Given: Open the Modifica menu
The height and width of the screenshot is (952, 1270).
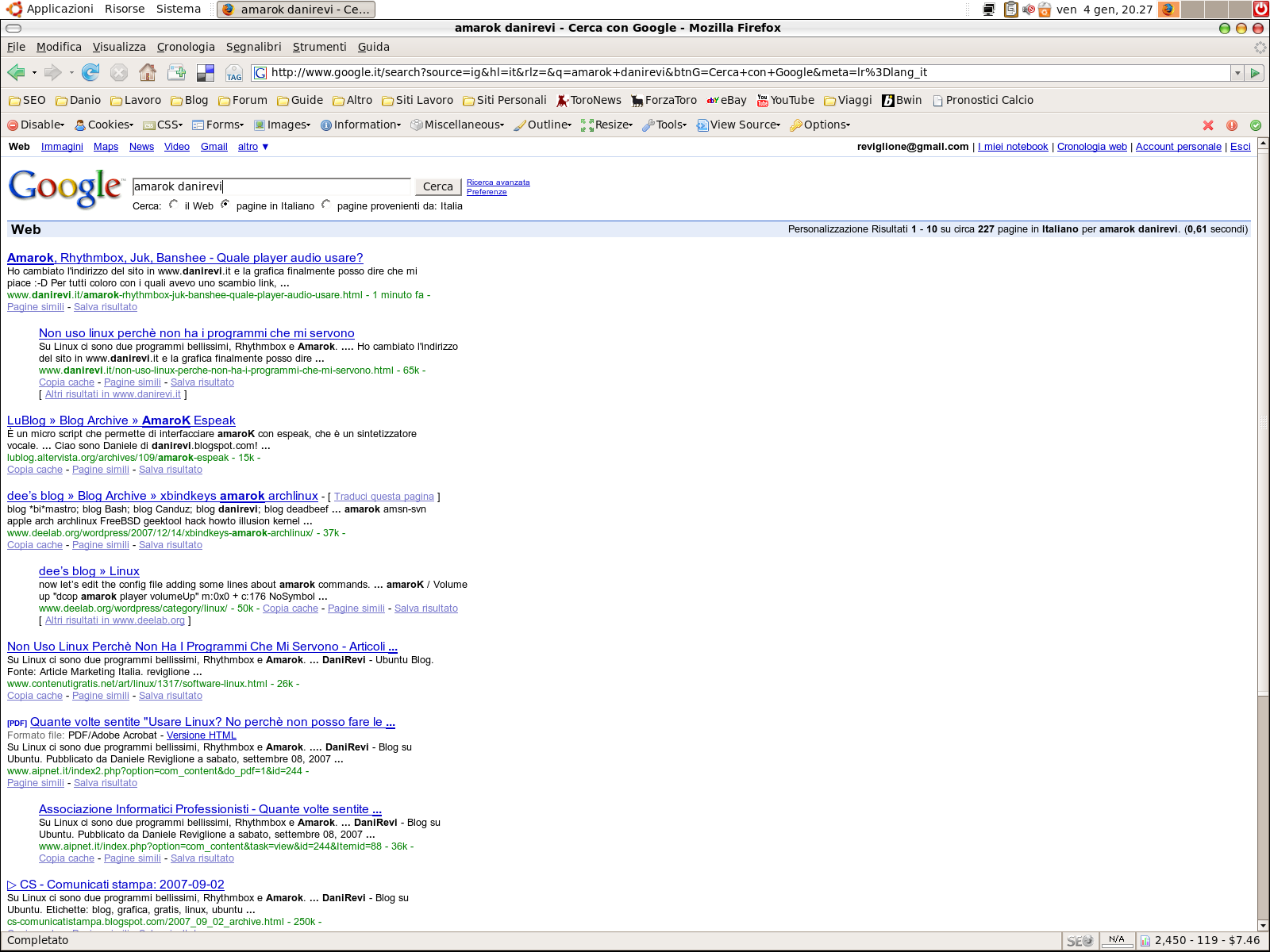Looking at the screenshot, I should (59, 47).
